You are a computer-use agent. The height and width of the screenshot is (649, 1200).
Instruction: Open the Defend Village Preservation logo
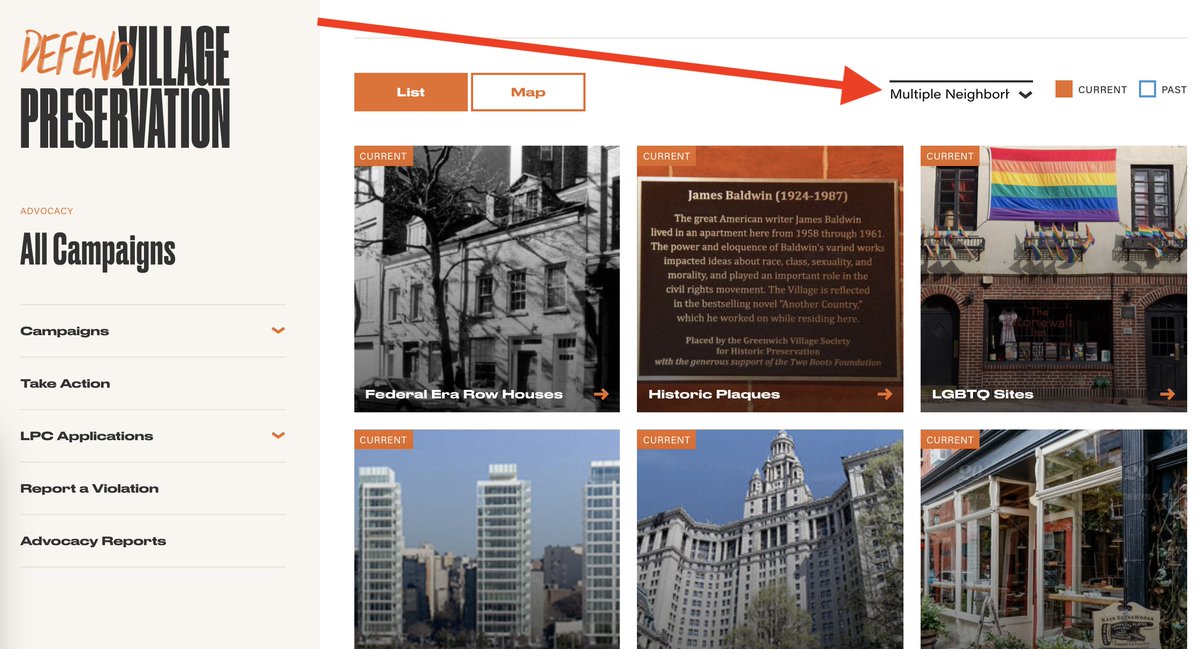coord(125,87)
